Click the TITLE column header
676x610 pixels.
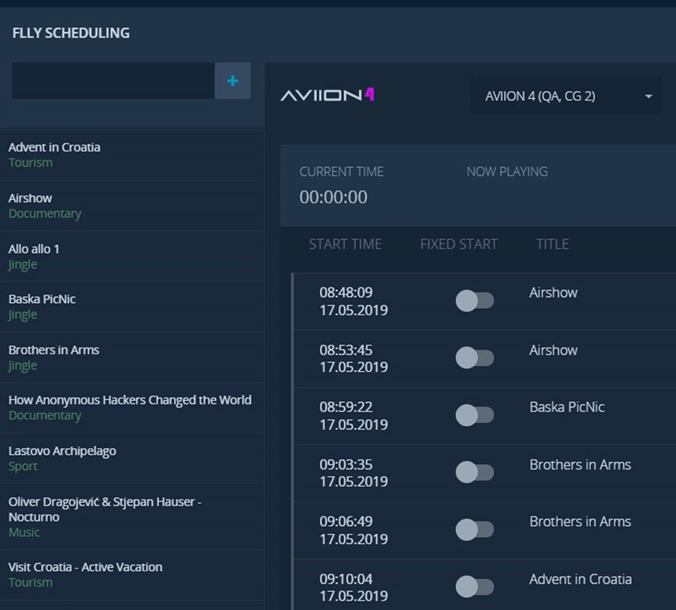pyautogui.click(x=552, y=244)
